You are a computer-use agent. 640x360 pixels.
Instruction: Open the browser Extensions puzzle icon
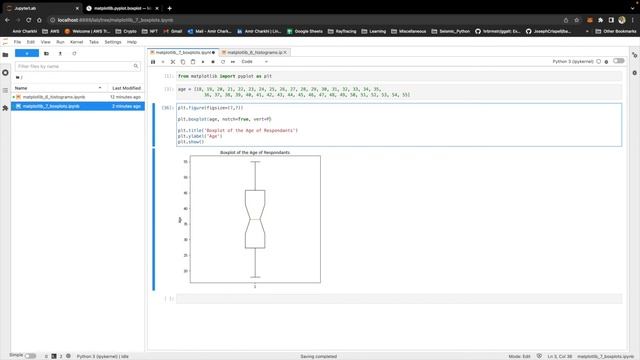click(x=600, y=20)
